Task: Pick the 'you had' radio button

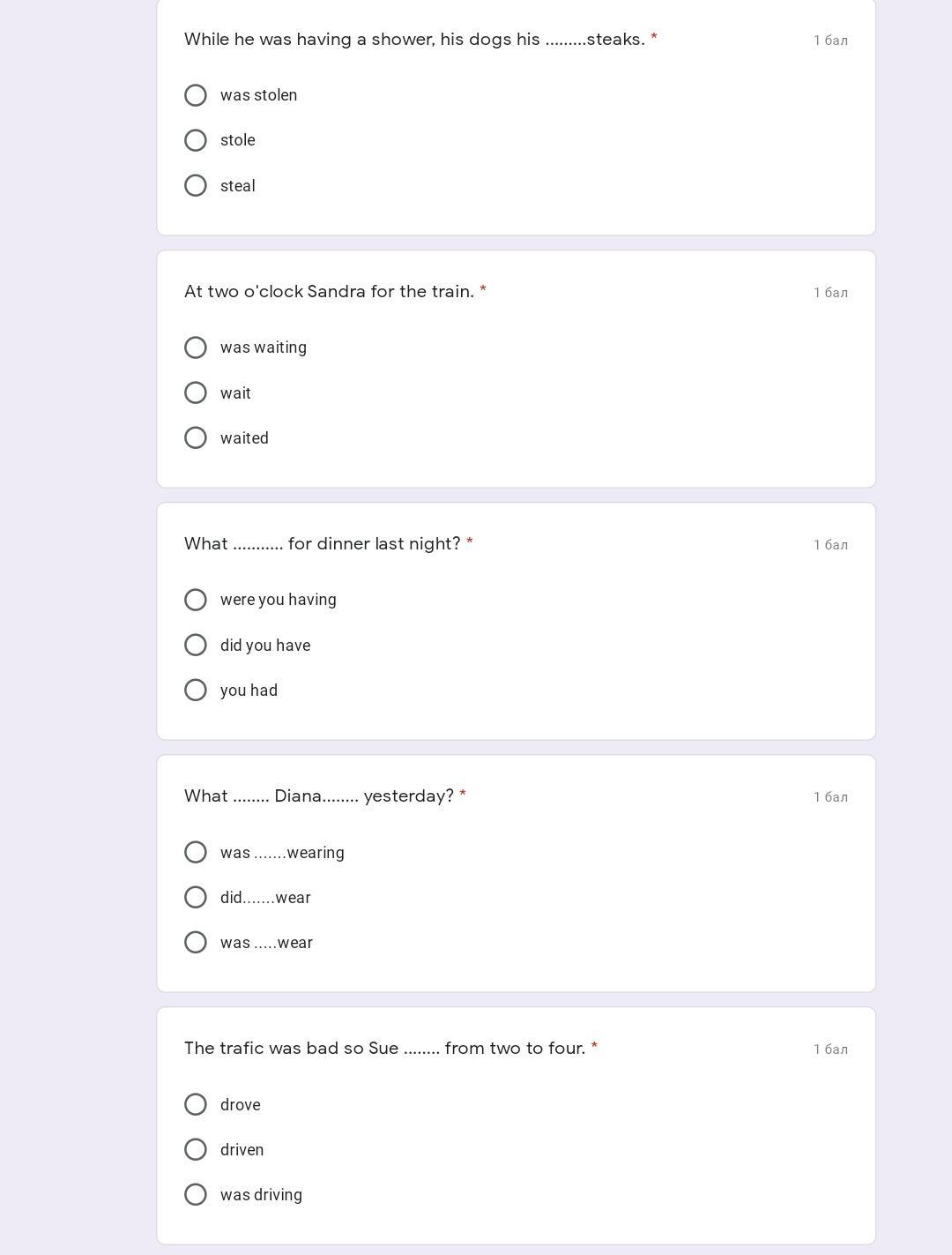Action: tap(196, 690)
